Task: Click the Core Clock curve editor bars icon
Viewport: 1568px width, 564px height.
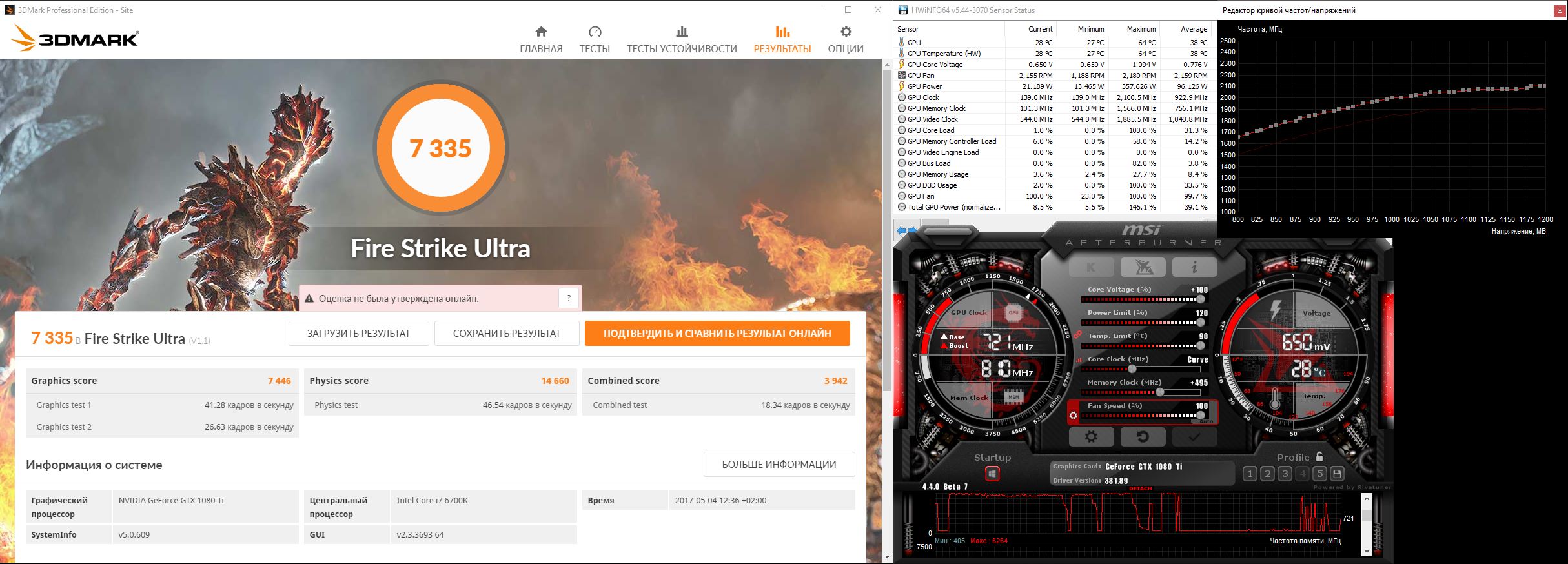Action: pos(1079,360)
